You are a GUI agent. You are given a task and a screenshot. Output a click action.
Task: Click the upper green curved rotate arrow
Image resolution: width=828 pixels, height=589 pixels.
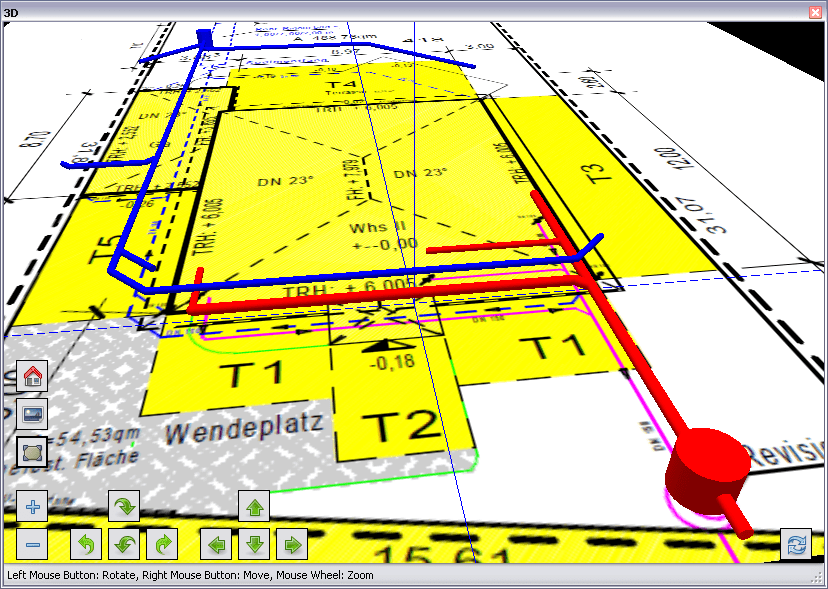[124, 506]
